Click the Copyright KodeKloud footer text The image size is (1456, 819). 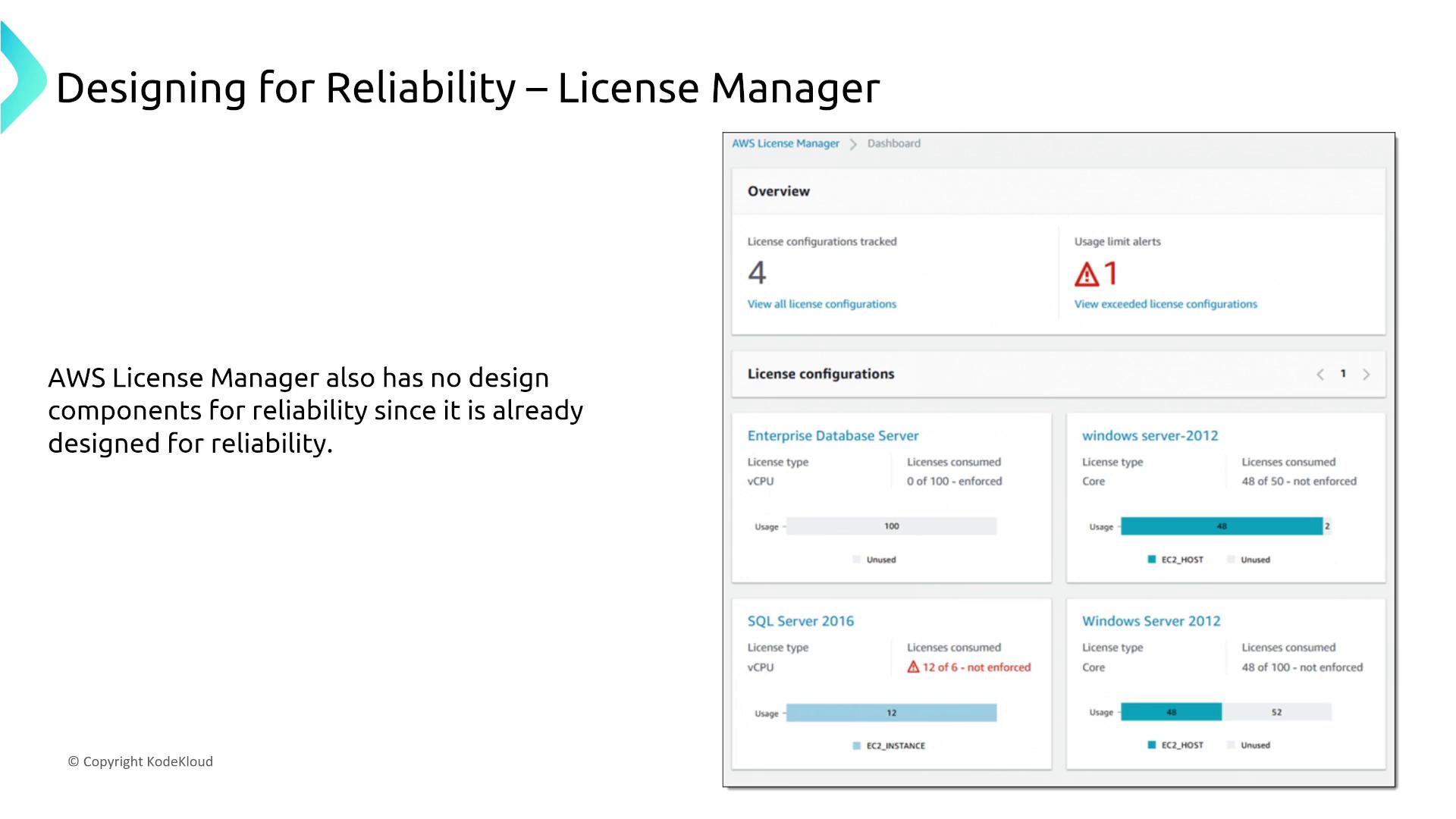coord(141,761)
